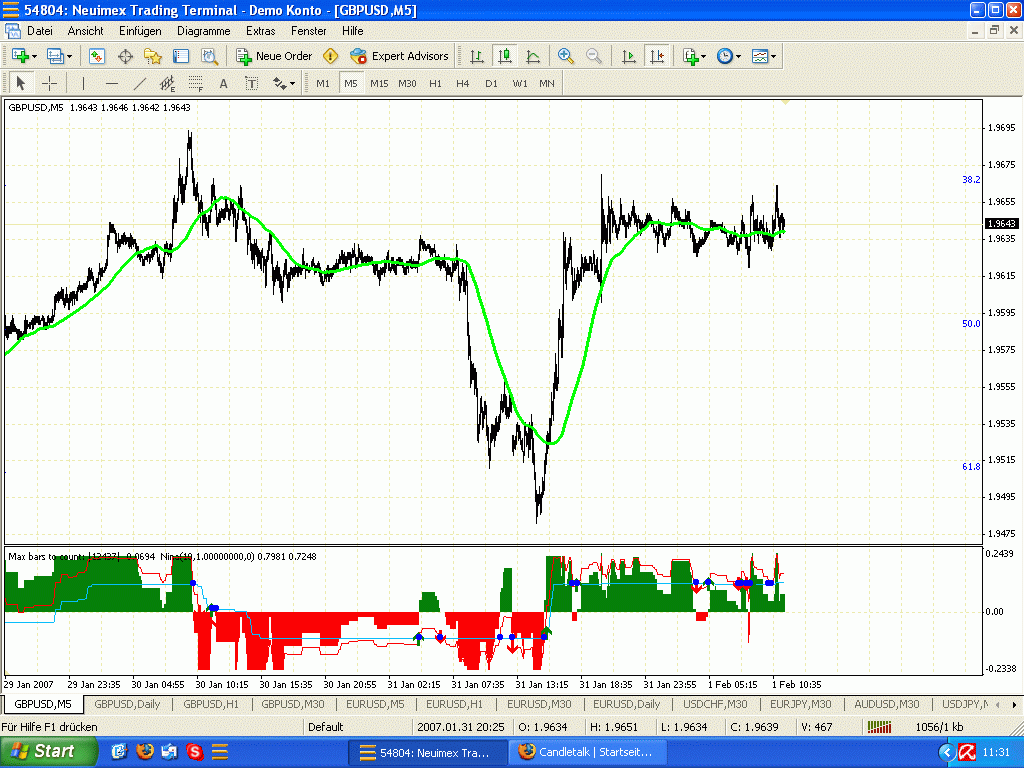Select the text label 'A' tool

coord(223,83)
